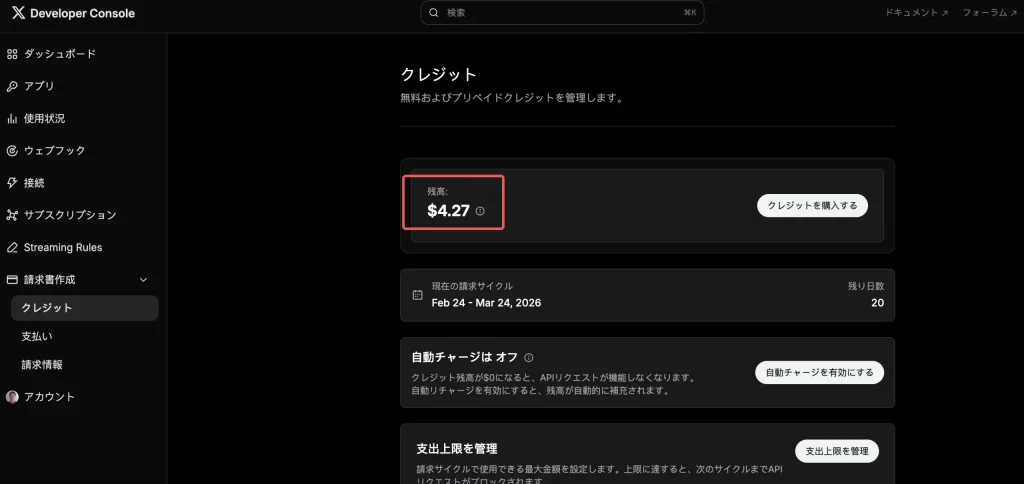The width and height of the screenshot is (1024, 484).
Task: Click the 使用状況 bar chart icon
Action: click(12, 119)
